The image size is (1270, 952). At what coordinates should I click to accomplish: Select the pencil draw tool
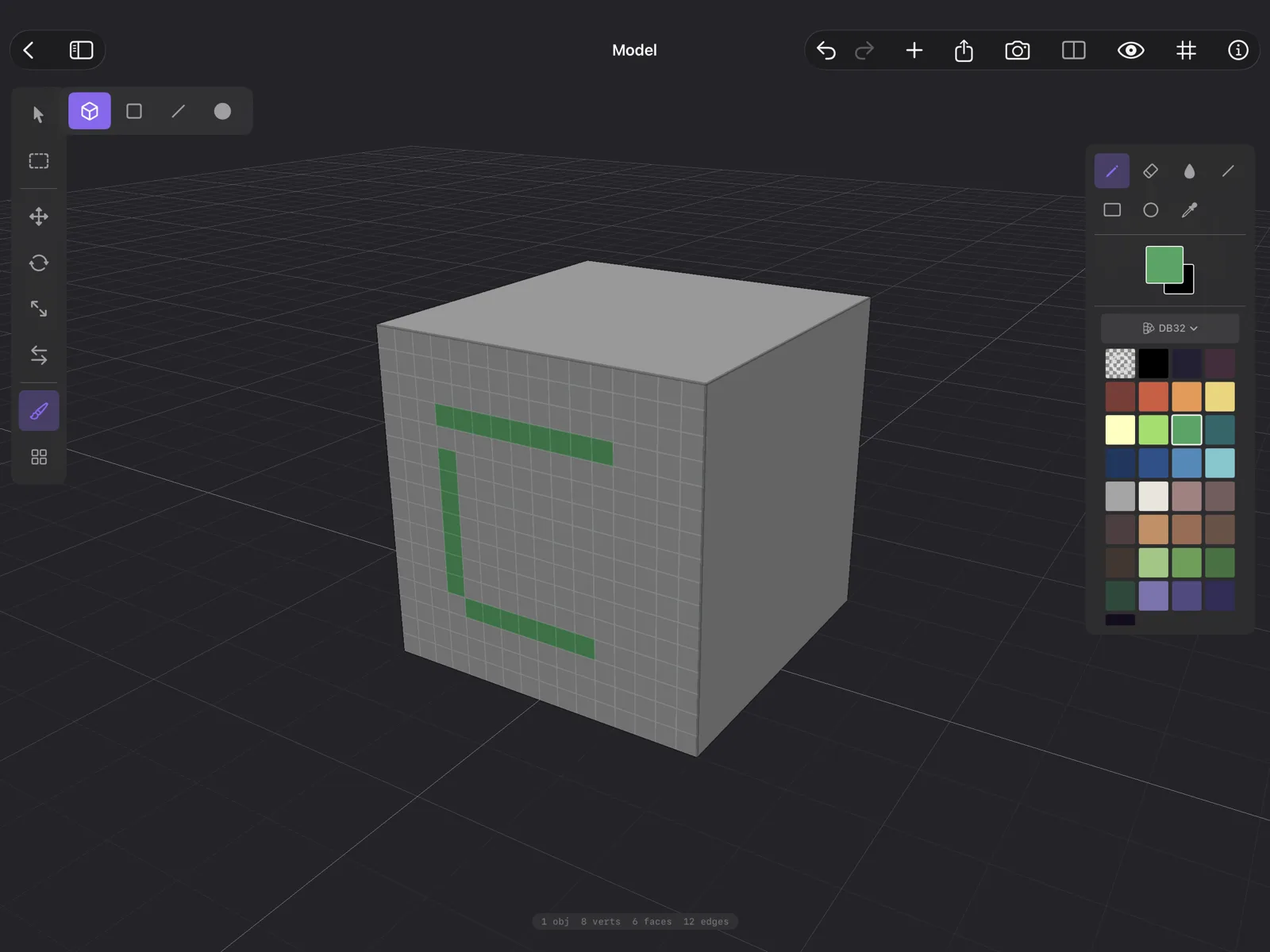[x=1111, y=171]
